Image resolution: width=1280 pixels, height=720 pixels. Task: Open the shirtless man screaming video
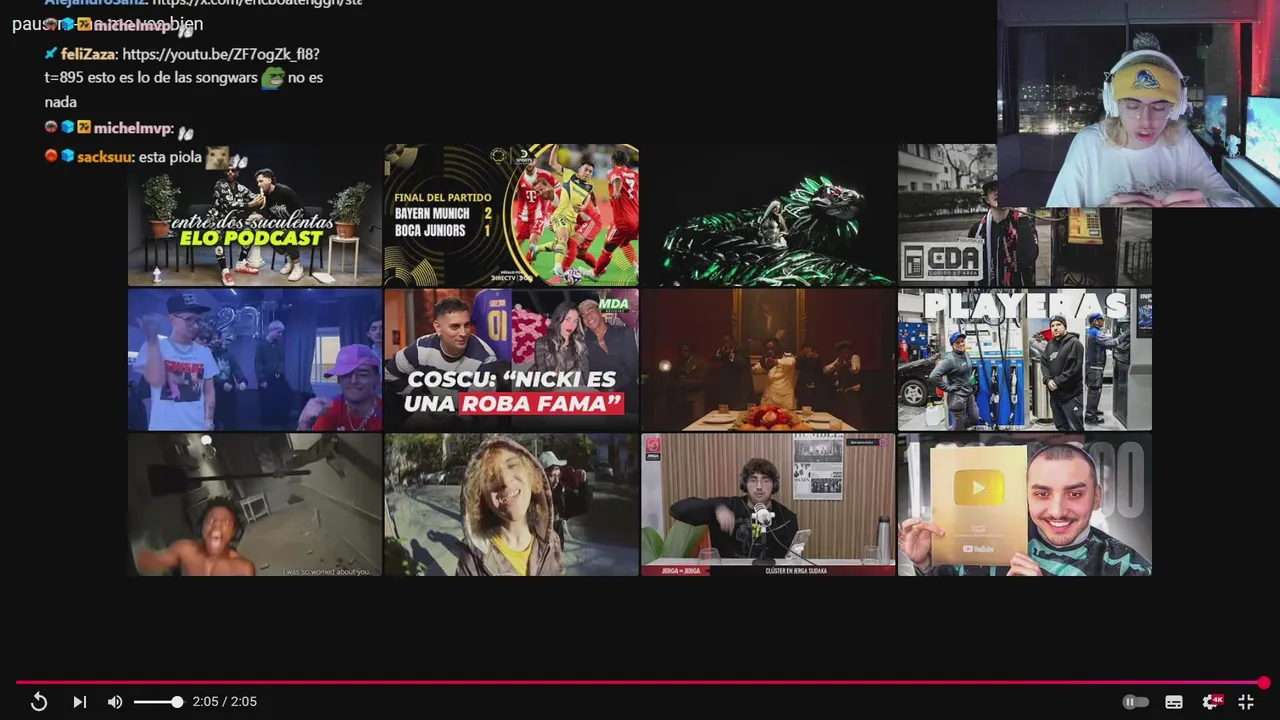255,504
